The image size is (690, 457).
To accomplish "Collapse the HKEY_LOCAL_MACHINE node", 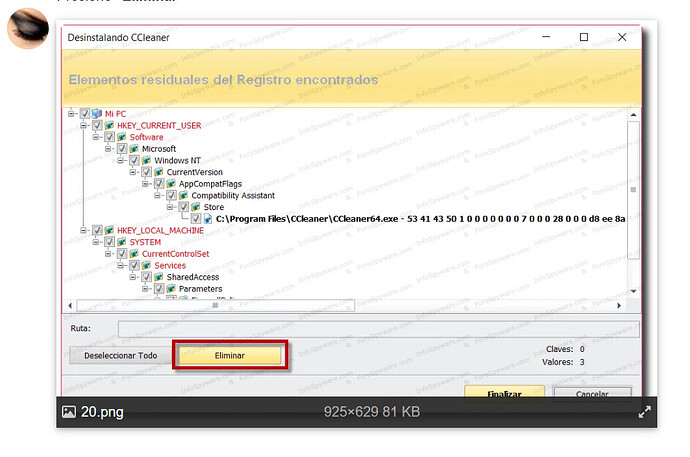I will coord(83,230).
